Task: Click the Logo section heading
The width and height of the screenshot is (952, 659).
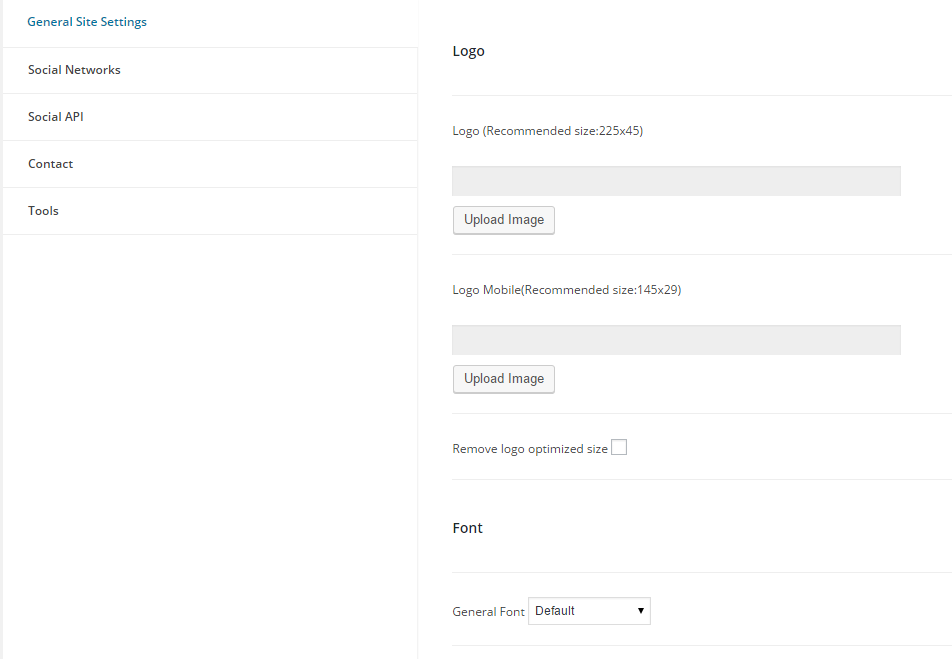Action: (x=468, y=51)
